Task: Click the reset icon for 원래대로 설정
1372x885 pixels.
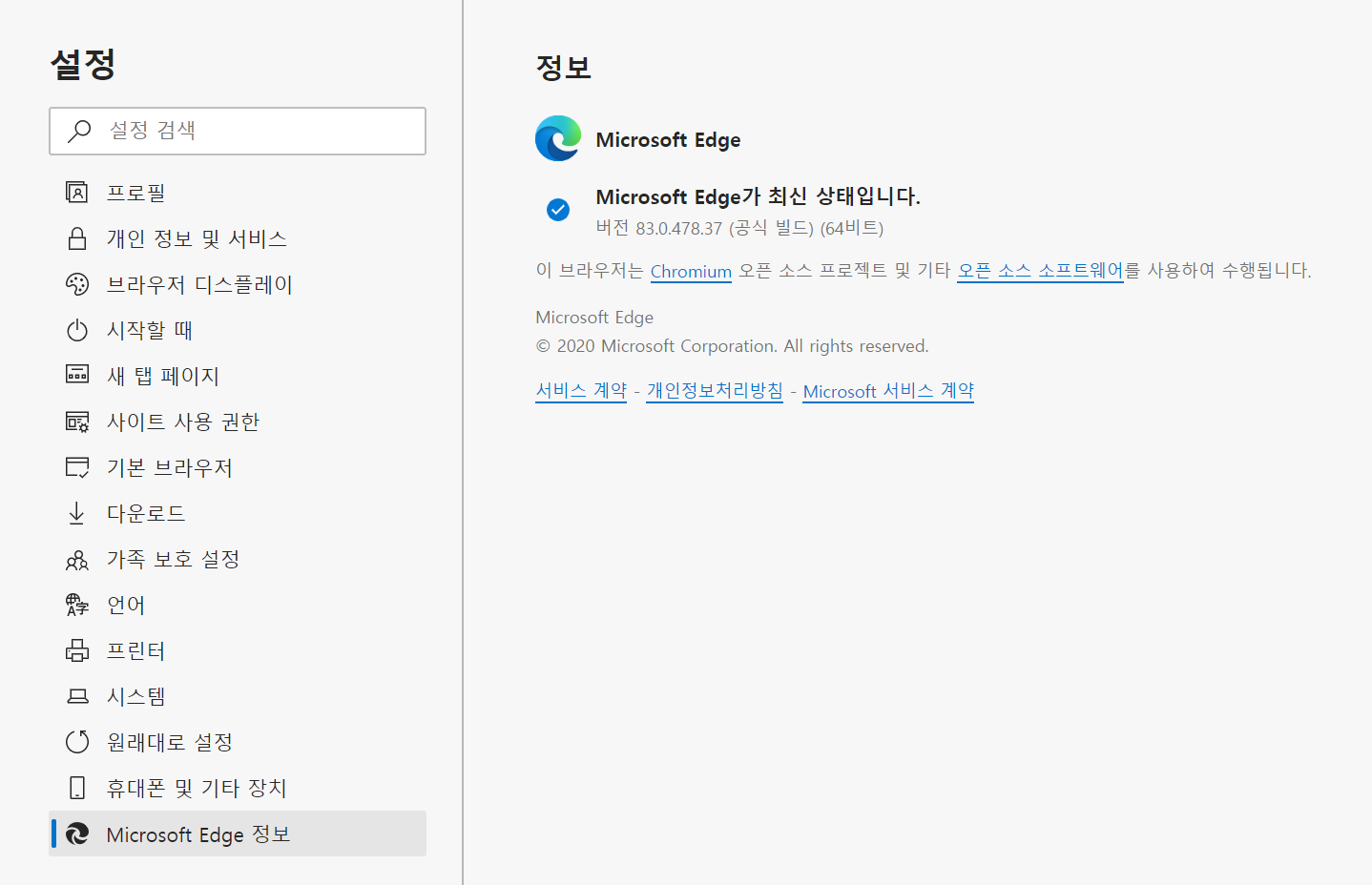Action: pos(77,742)
